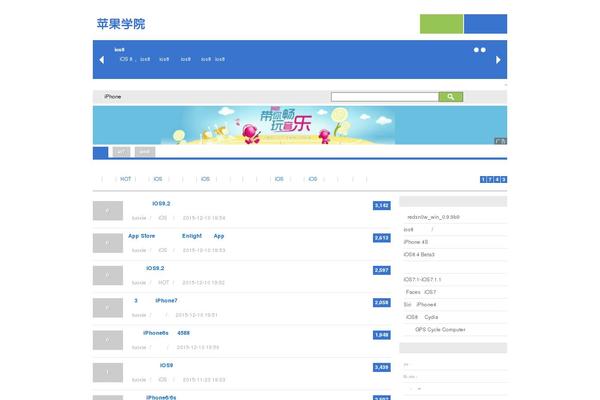This screenshot has width=600, height=400.
Task: Open the iOS9.2 article with 2,597 views
Action: [155, 268]
